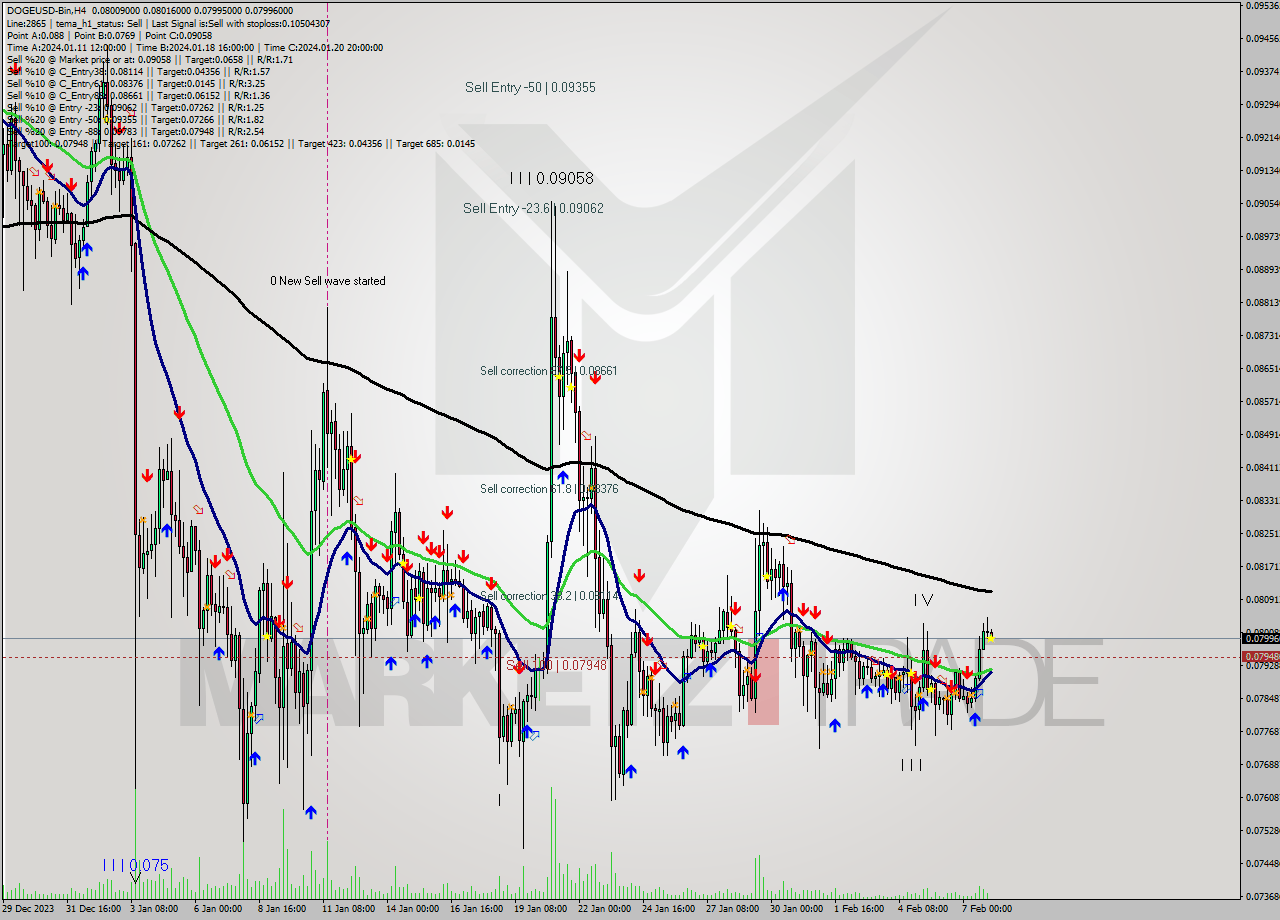
Task: Click 'Sell Entry -50 | 0.09355' label
Action: point(530,87)
